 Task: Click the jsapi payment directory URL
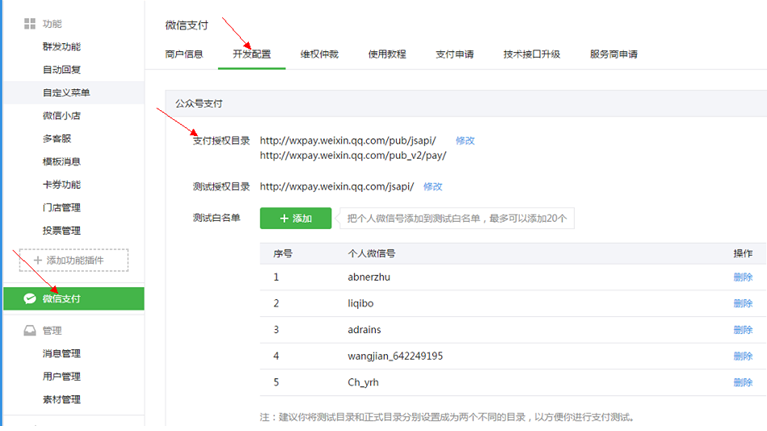click(x=348, y=140)
